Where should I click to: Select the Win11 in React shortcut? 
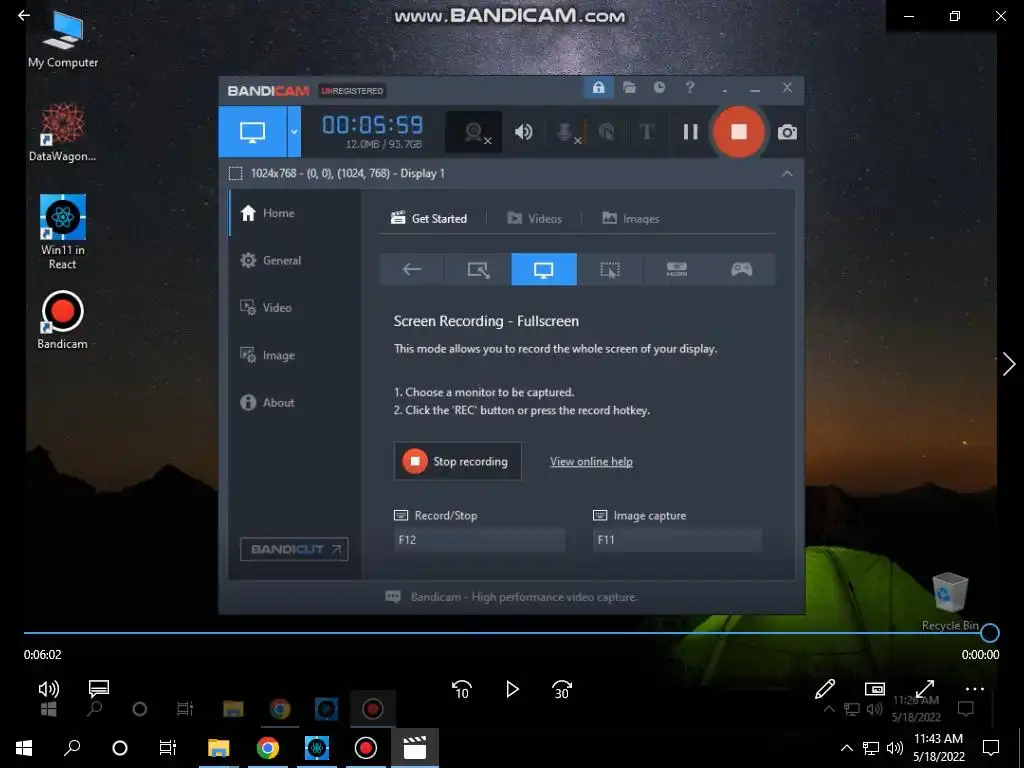pyautogui.click(x=63, y=232)
